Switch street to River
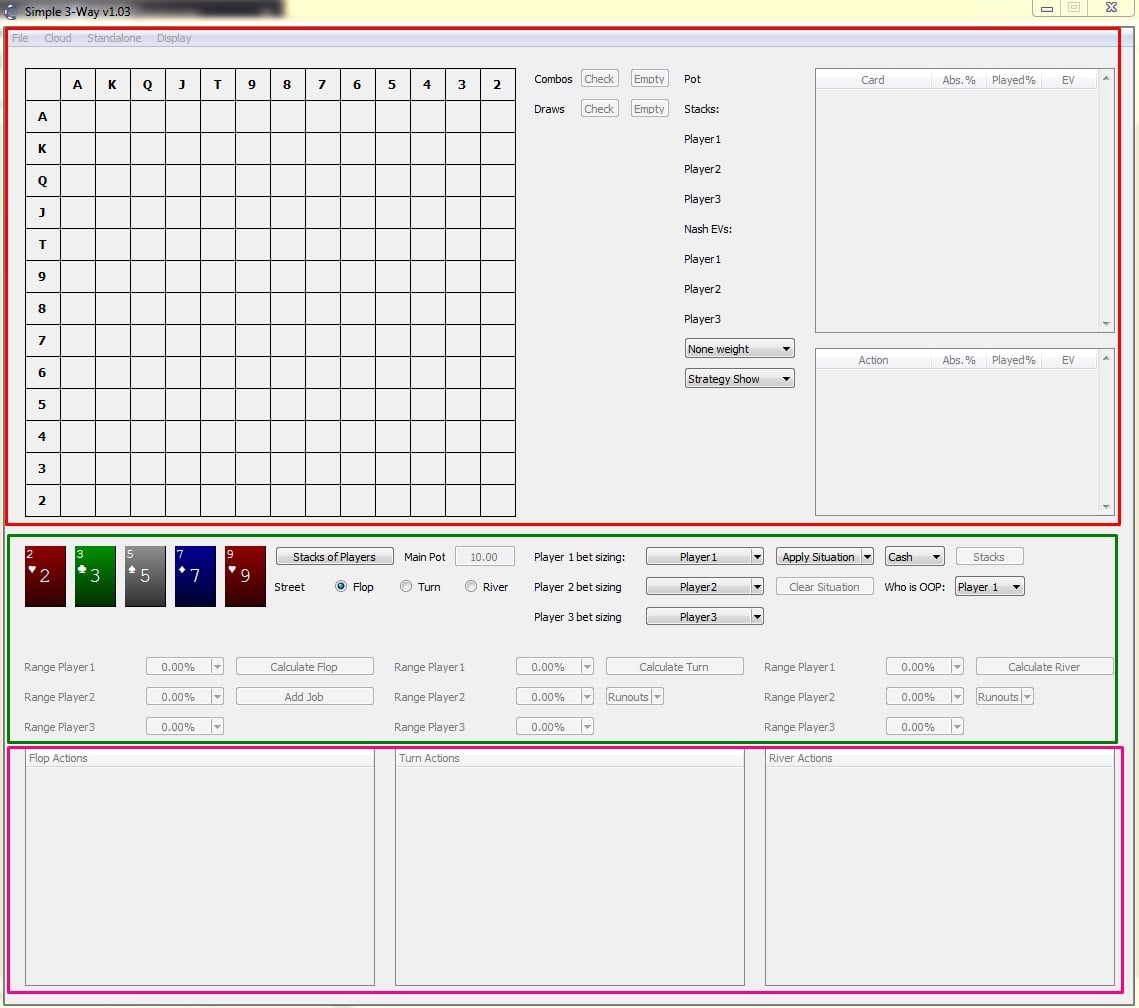The image size is (1139, 1008). 471,587
